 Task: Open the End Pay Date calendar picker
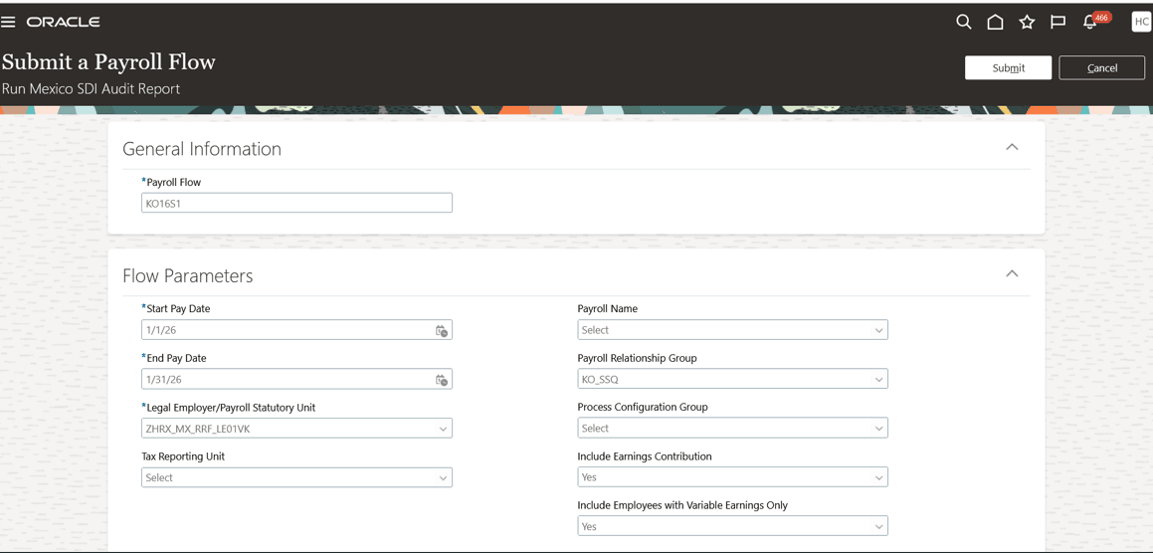click(441, 379)
